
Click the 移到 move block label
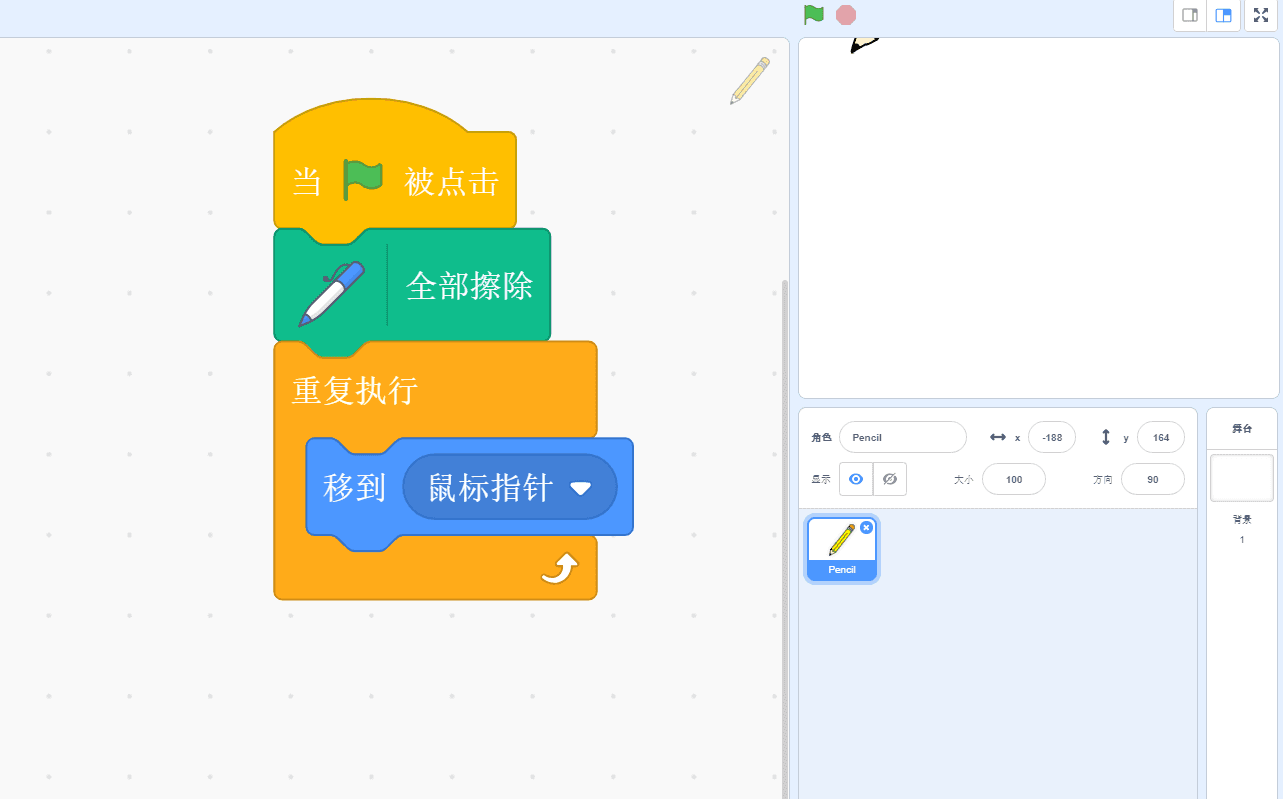(354, 487)
